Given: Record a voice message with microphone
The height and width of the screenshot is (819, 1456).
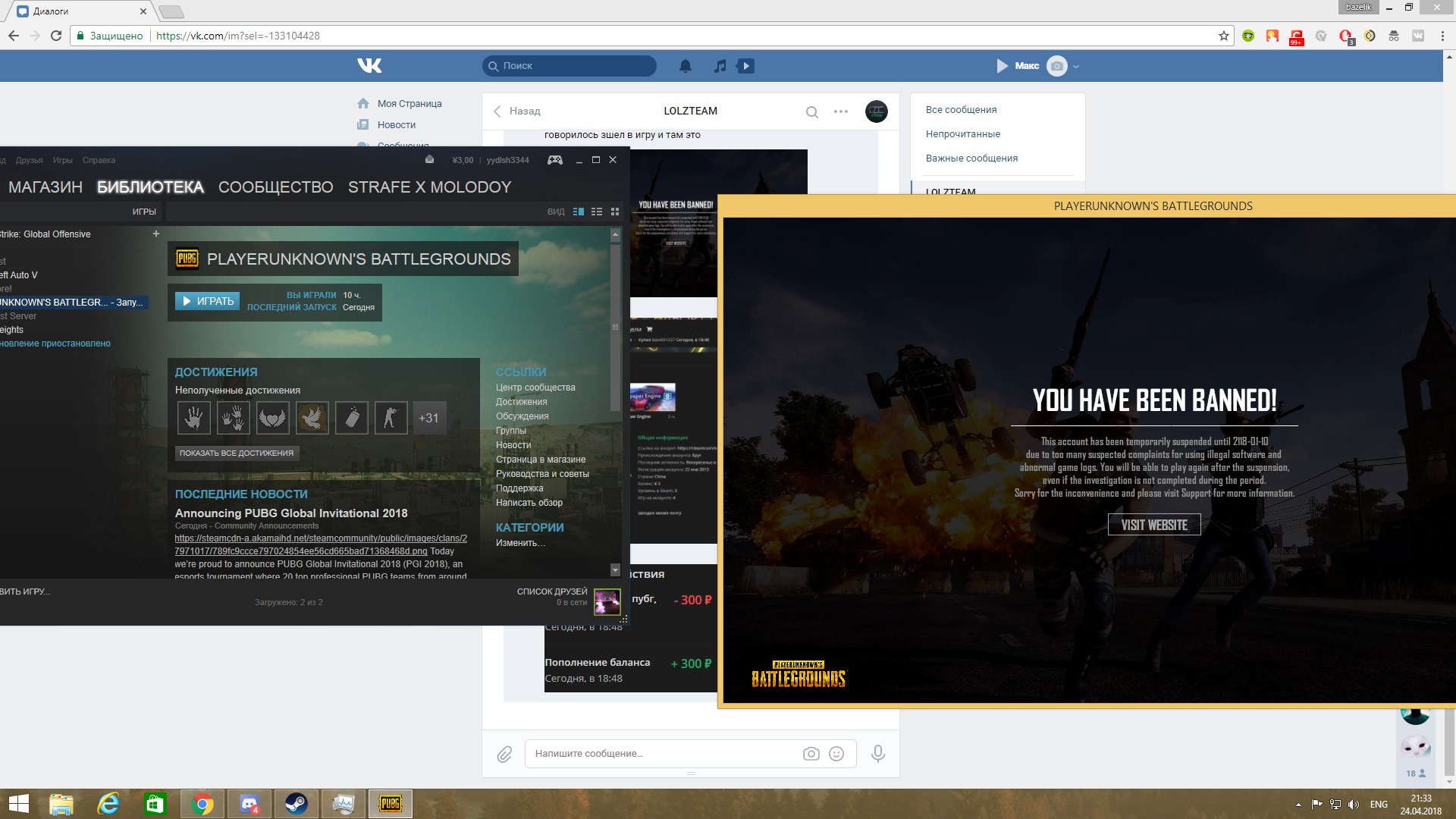Looking at the screenshot, I should coord(878,754).
